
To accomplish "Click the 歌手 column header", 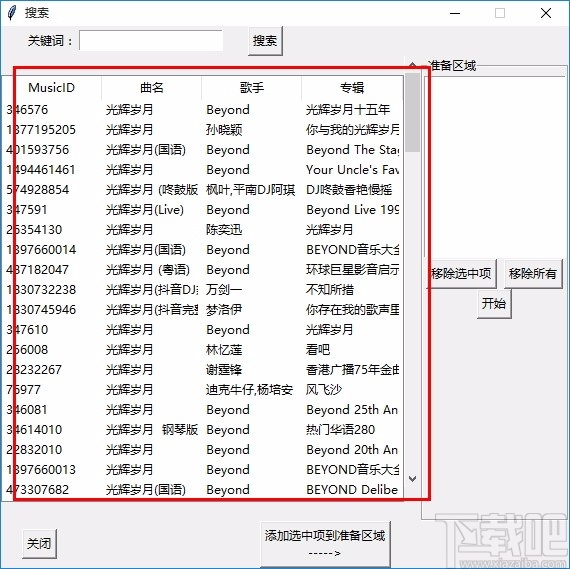I will (x=252, y=88).
